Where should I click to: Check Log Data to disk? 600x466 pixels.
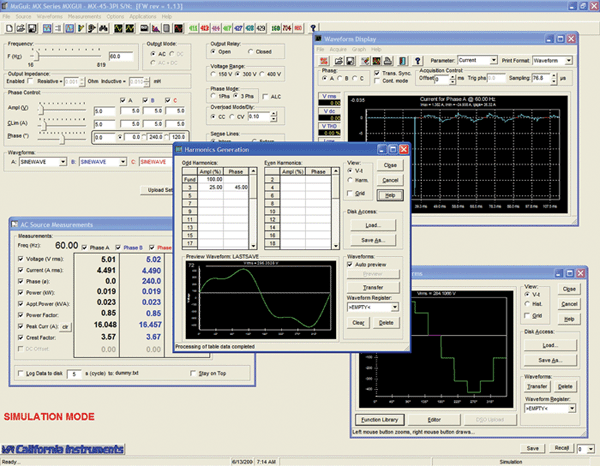(x=21, y=373)
